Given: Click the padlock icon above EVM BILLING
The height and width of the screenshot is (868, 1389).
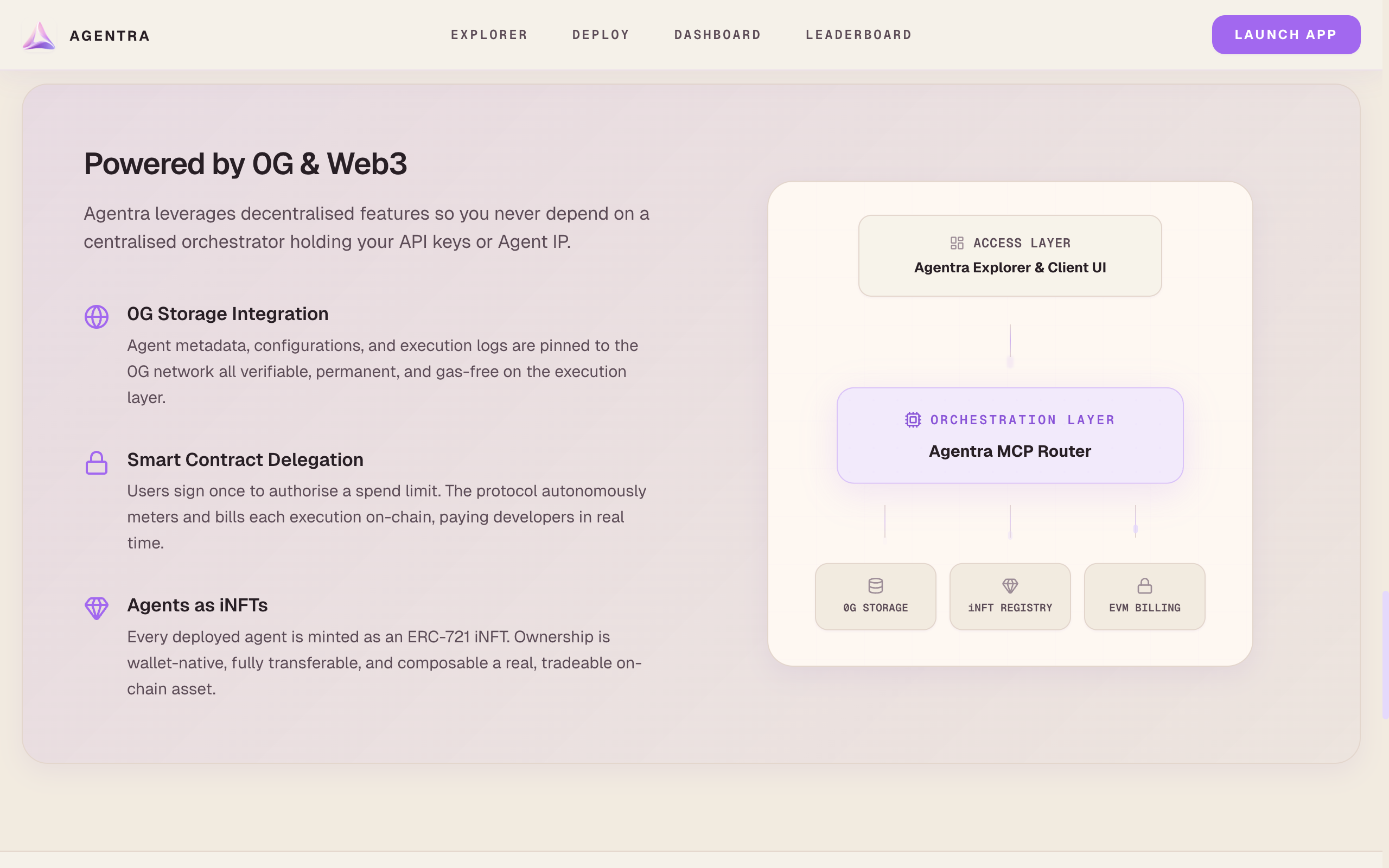Looking at the screenshot, I should [1144, 585].
